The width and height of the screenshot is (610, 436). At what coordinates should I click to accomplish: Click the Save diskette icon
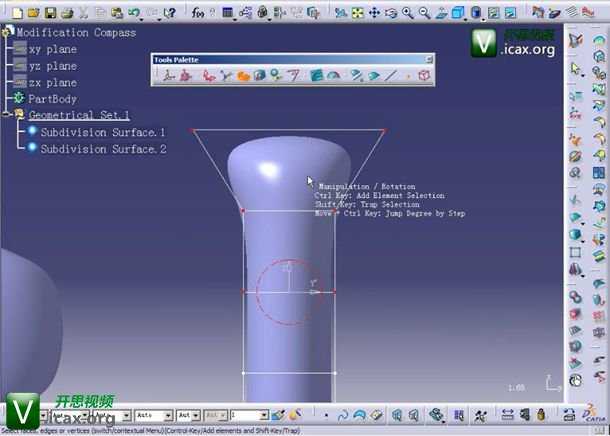point(50,13)
